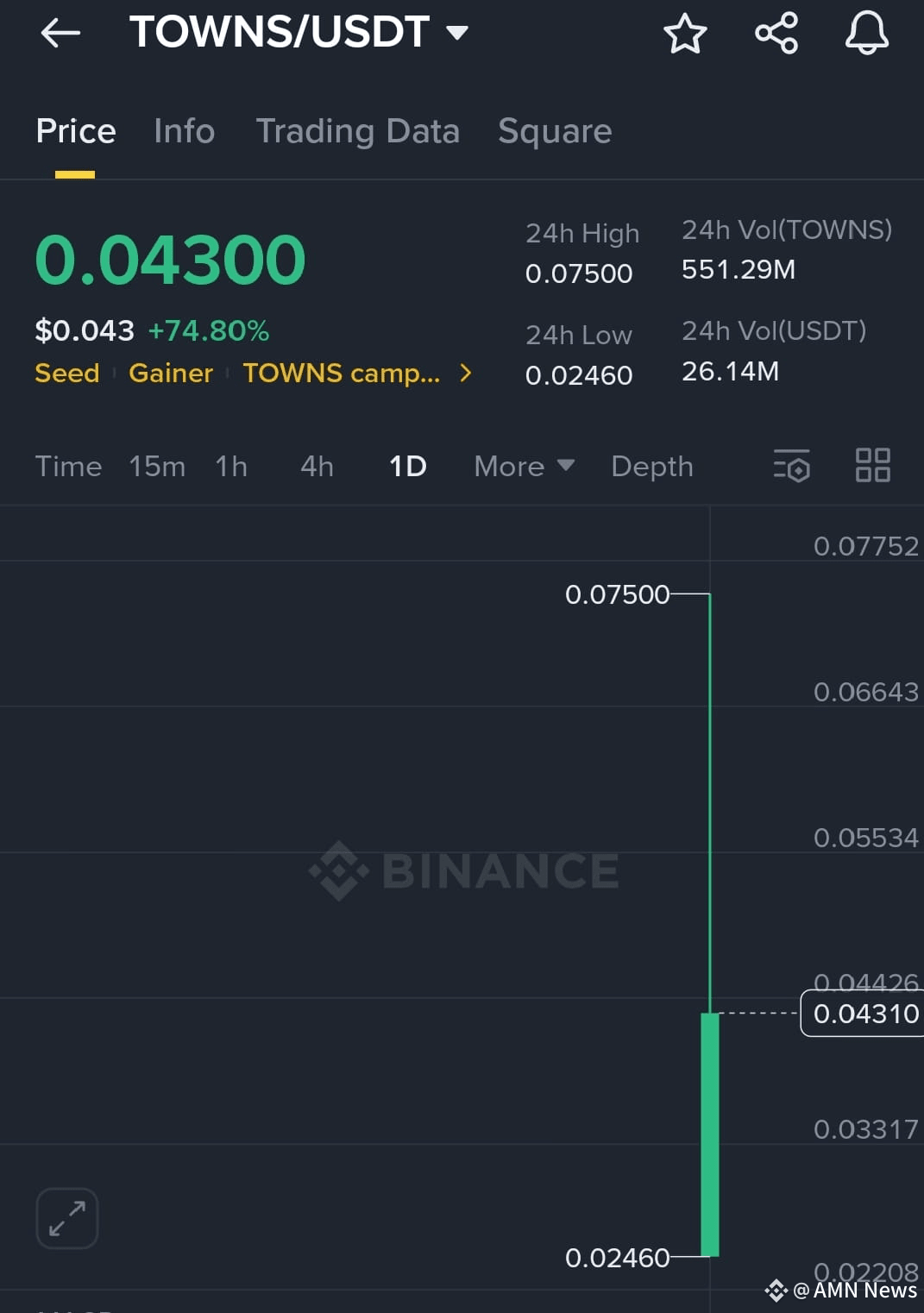Tap the 0.07500 high label on chart

coord(617,594)
